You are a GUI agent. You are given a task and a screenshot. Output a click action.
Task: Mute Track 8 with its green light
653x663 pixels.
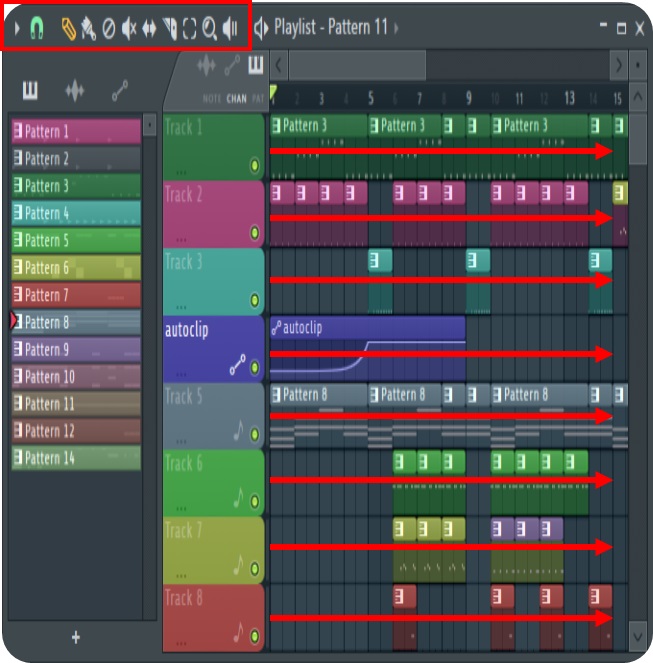pyautogui.click(x=255, y=636)
